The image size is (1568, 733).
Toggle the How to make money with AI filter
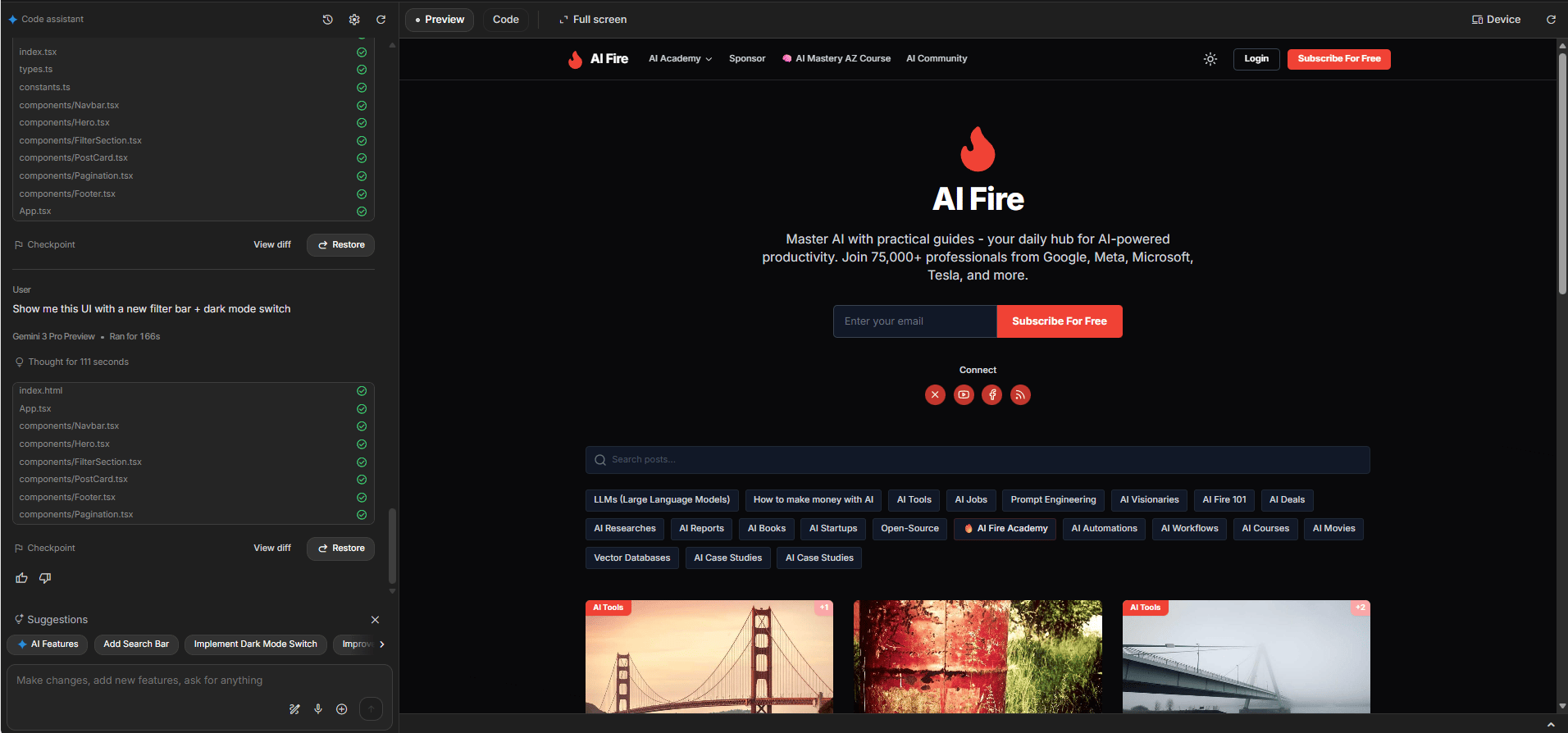814,500
